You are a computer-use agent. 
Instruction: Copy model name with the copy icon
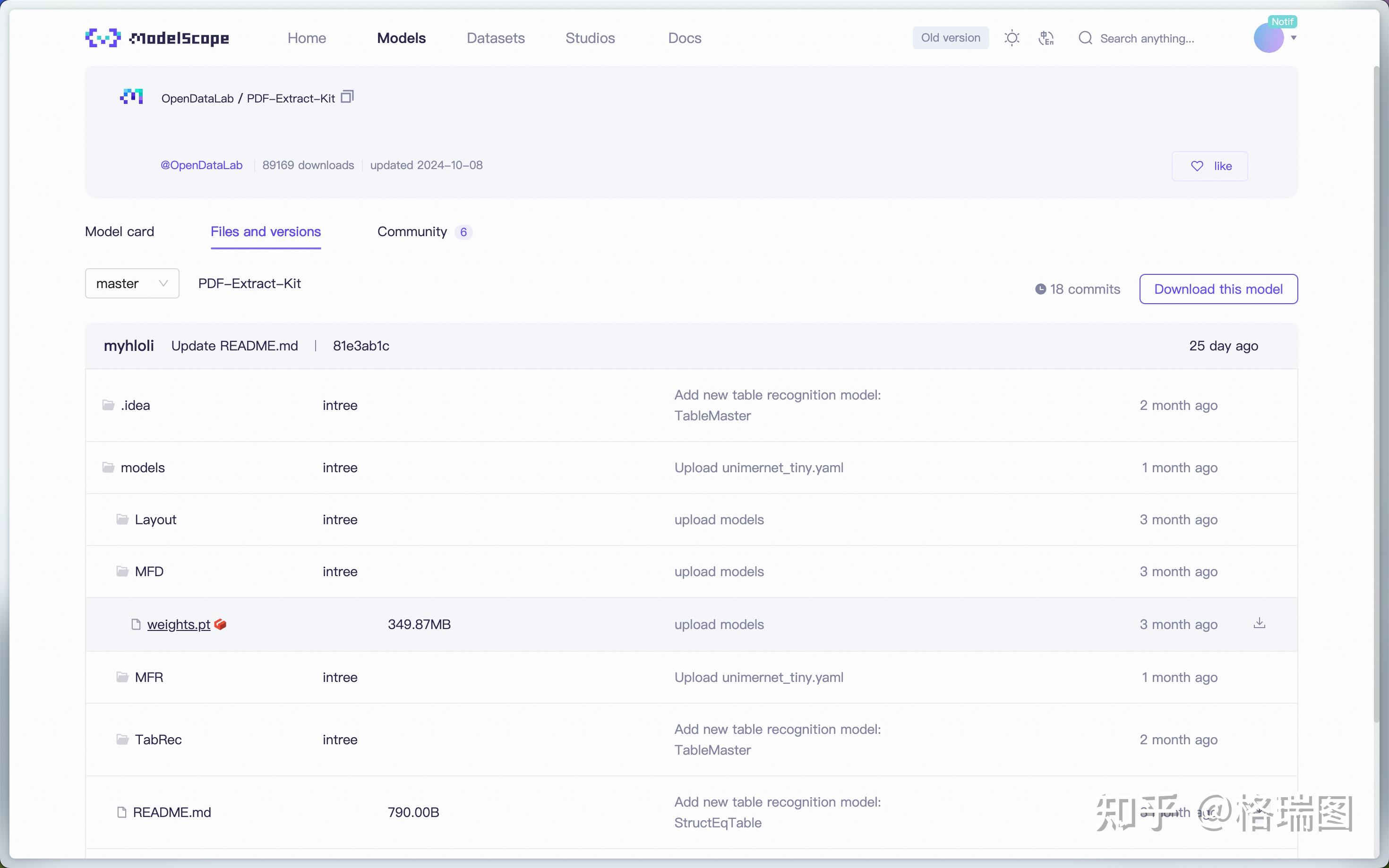(x=347, y=97)
